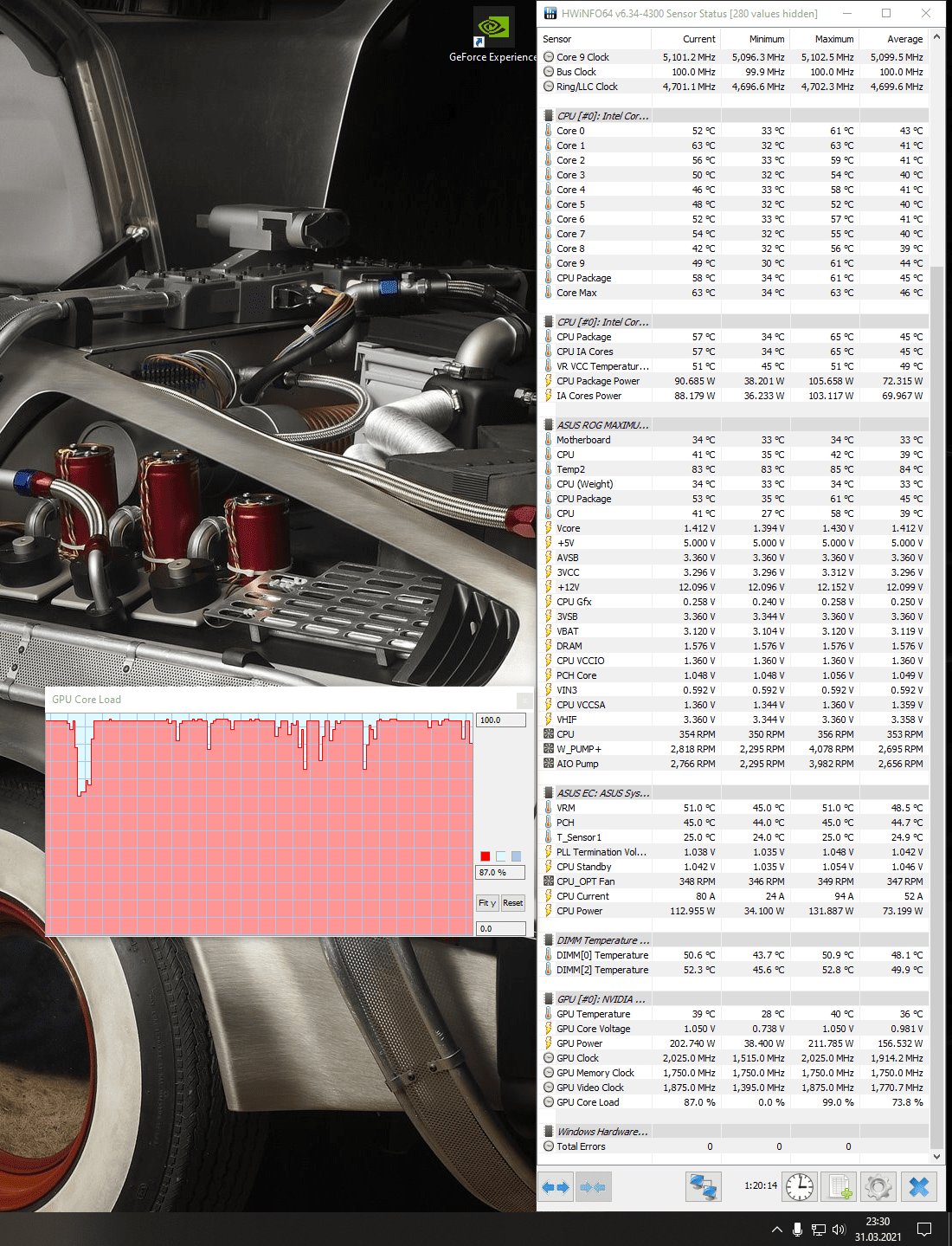Select the DIMM Temperature... group header
This screenshot has height=1246, width=952.
click(733, 940)
